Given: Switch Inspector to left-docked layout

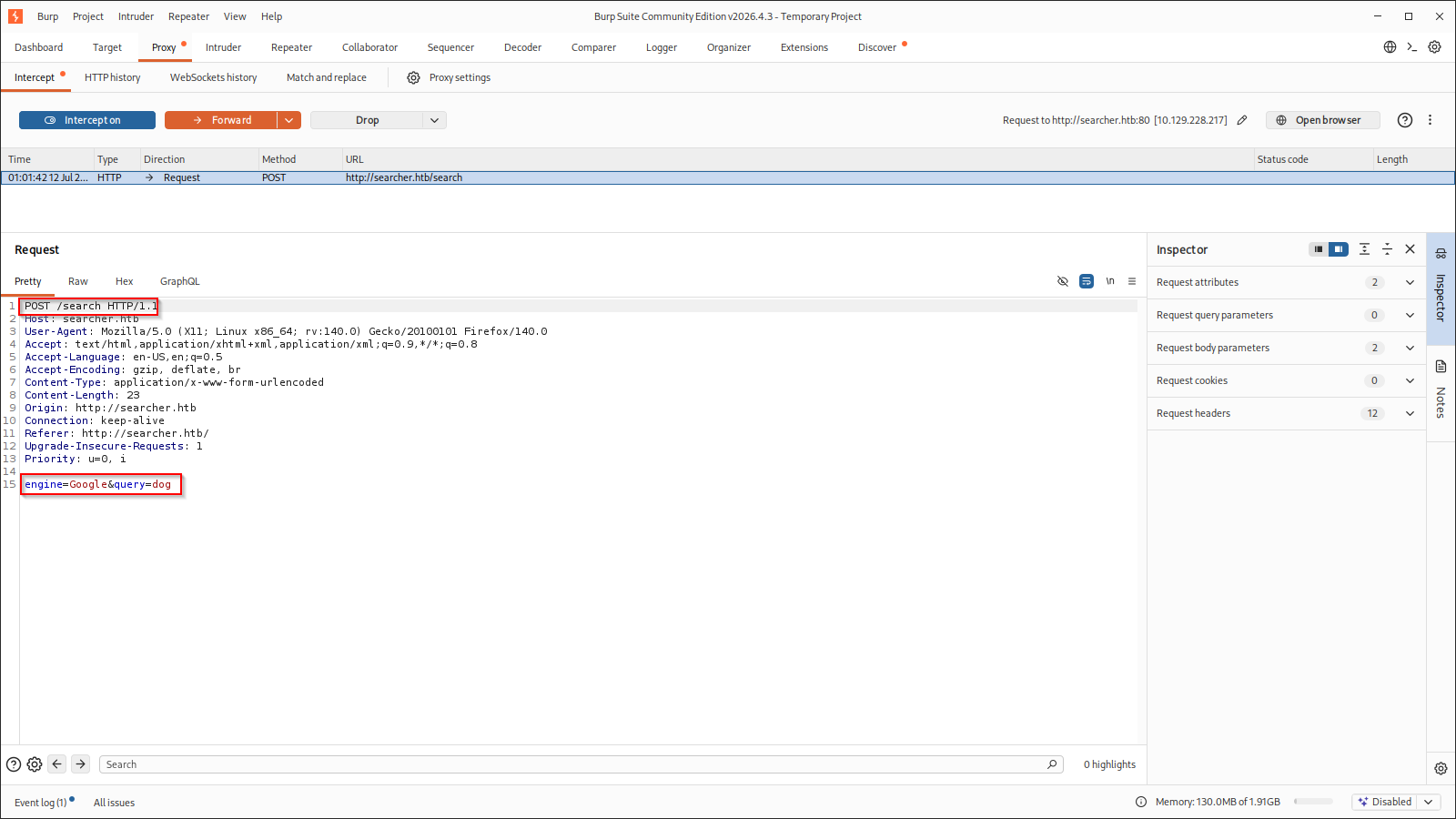Looking at the screenshot, I should pyautogui.click(x=1318, y=249).
